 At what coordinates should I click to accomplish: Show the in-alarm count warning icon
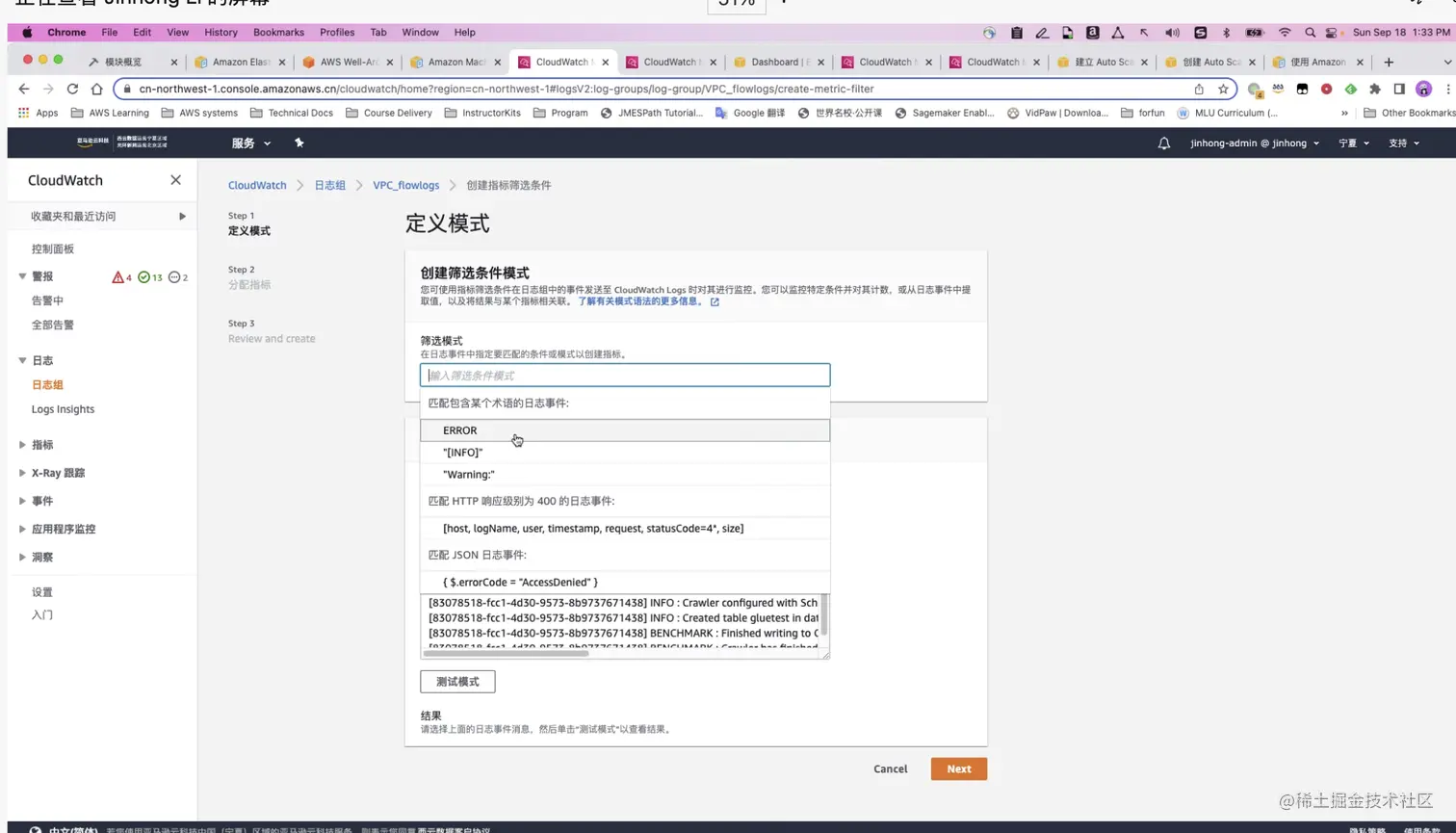[117, 277]
